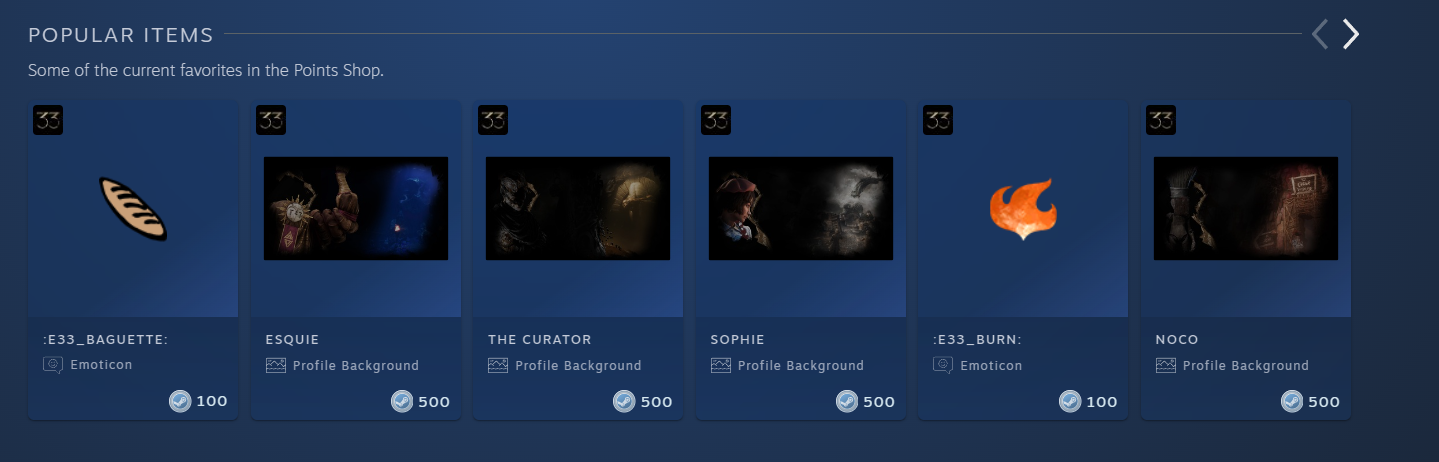
Task: Click the baguette emoticon image
Action: tap(133, 208)
